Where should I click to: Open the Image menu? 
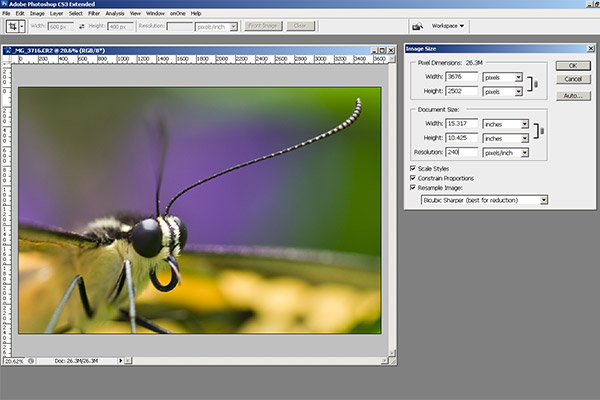(x=36, y=13)
